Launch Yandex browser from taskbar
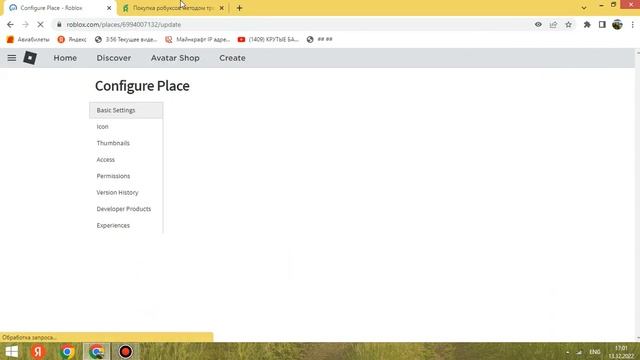 point(38,351)
